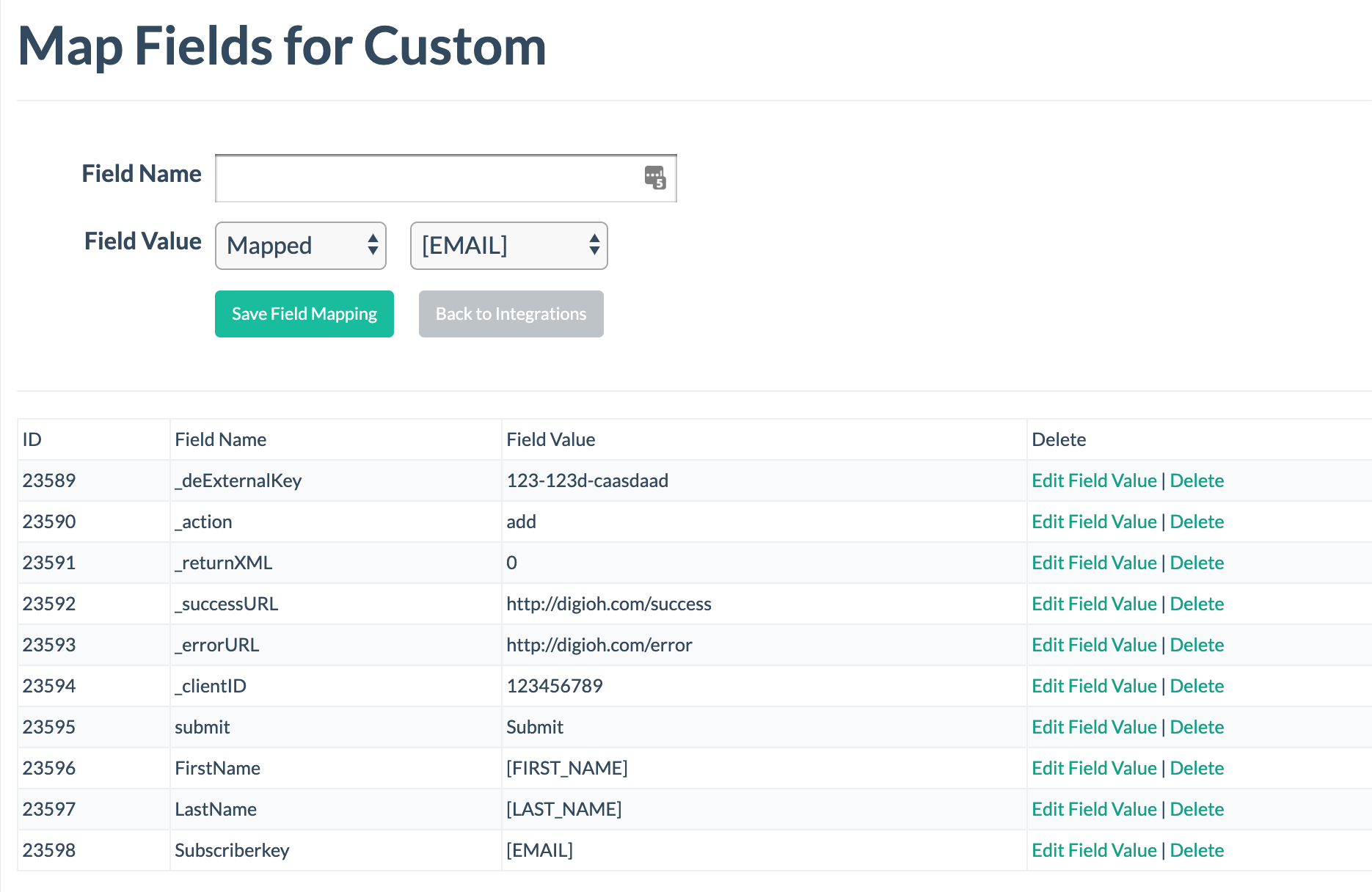The height and width of the screenshot is (892, 1372).
Task: Delete the _deExternalKey mapping
Action: pos(1197,480)
